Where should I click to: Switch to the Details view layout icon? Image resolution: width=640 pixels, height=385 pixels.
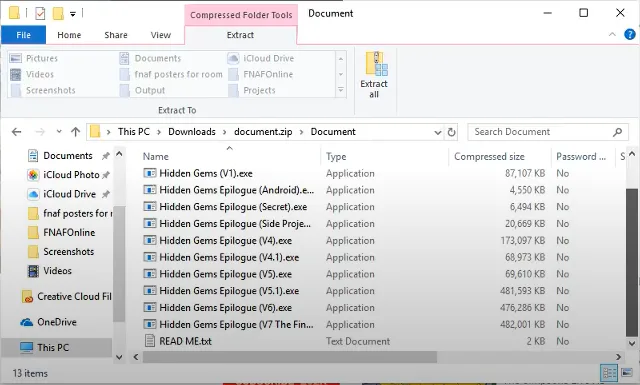pos(609,372)
